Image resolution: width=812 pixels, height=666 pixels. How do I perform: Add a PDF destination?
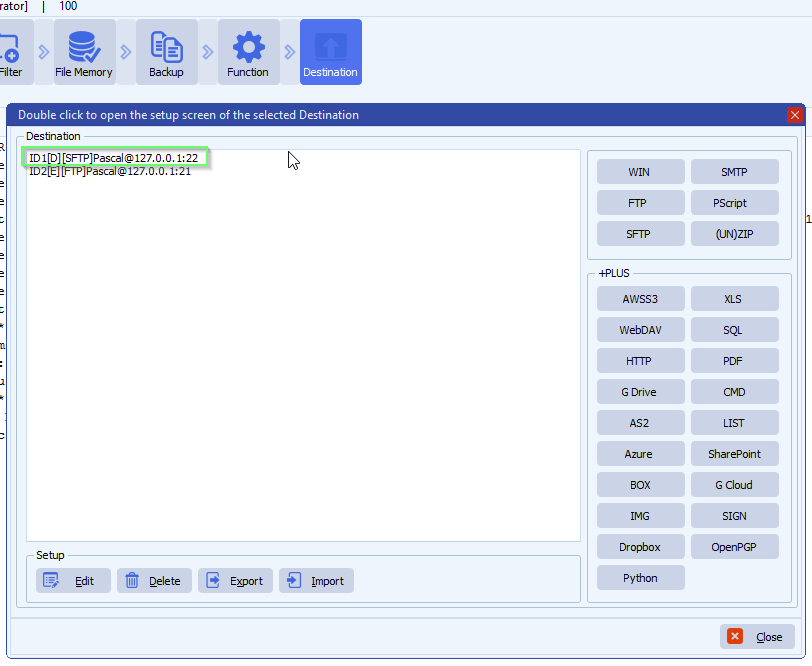[x=734, y=361]
